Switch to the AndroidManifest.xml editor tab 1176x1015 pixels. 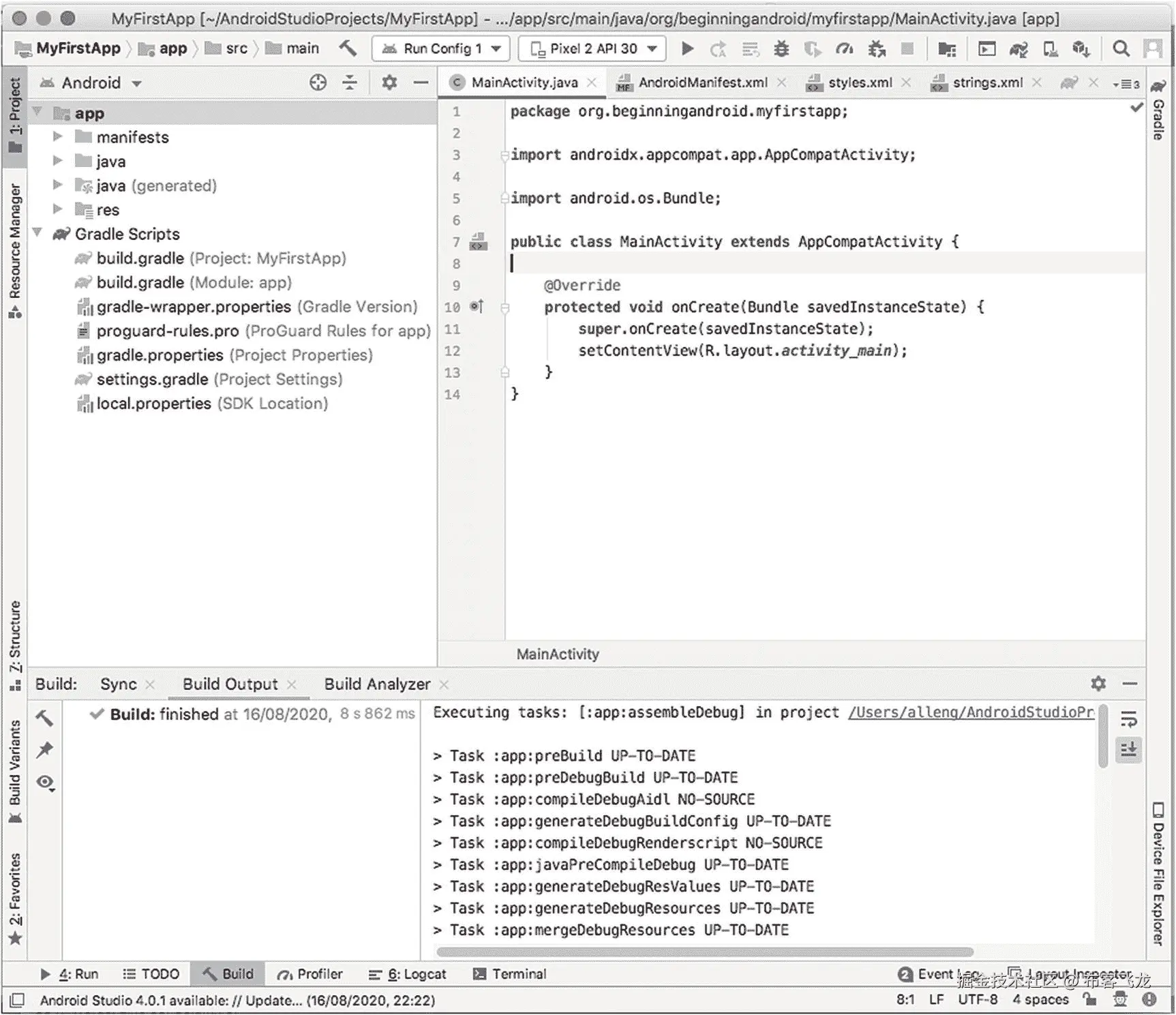pyautogui.click(x=703, y=82)
